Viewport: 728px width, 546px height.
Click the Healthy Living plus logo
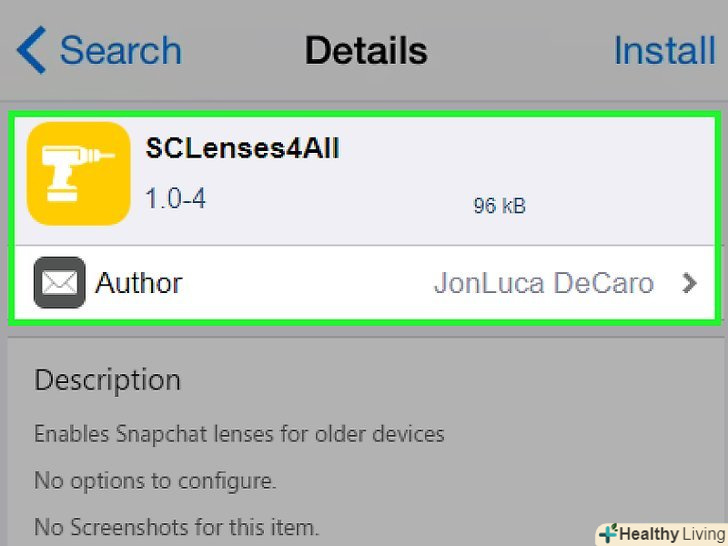tap(608, 533)
